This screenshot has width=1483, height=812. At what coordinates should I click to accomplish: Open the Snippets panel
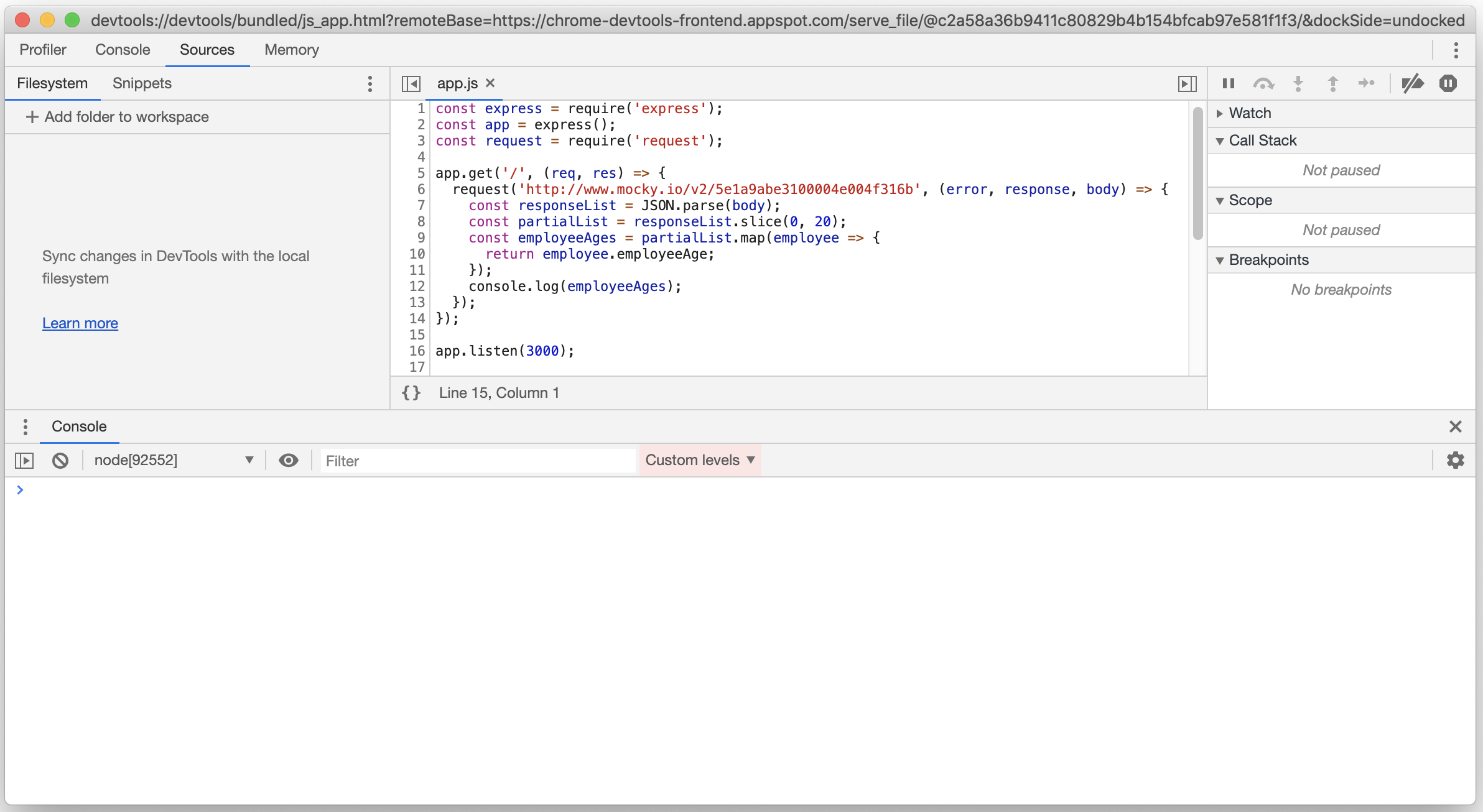[141, 83]
